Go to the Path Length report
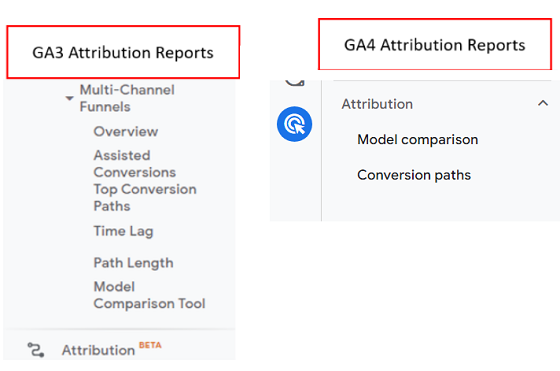560x371 pixels. tap(134, 263)
